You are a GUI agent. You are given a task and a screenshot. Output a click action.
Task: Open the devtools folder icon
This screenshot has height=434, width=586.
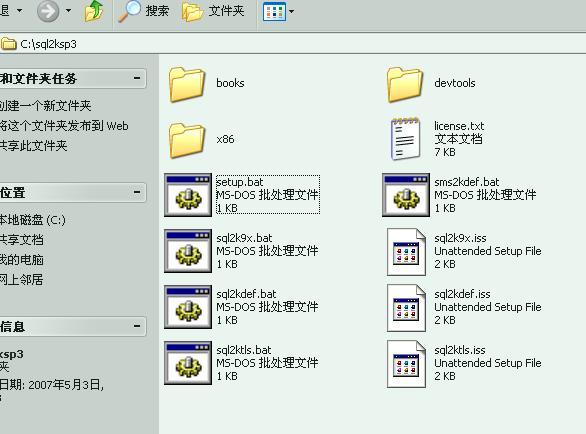click(405, 84)
